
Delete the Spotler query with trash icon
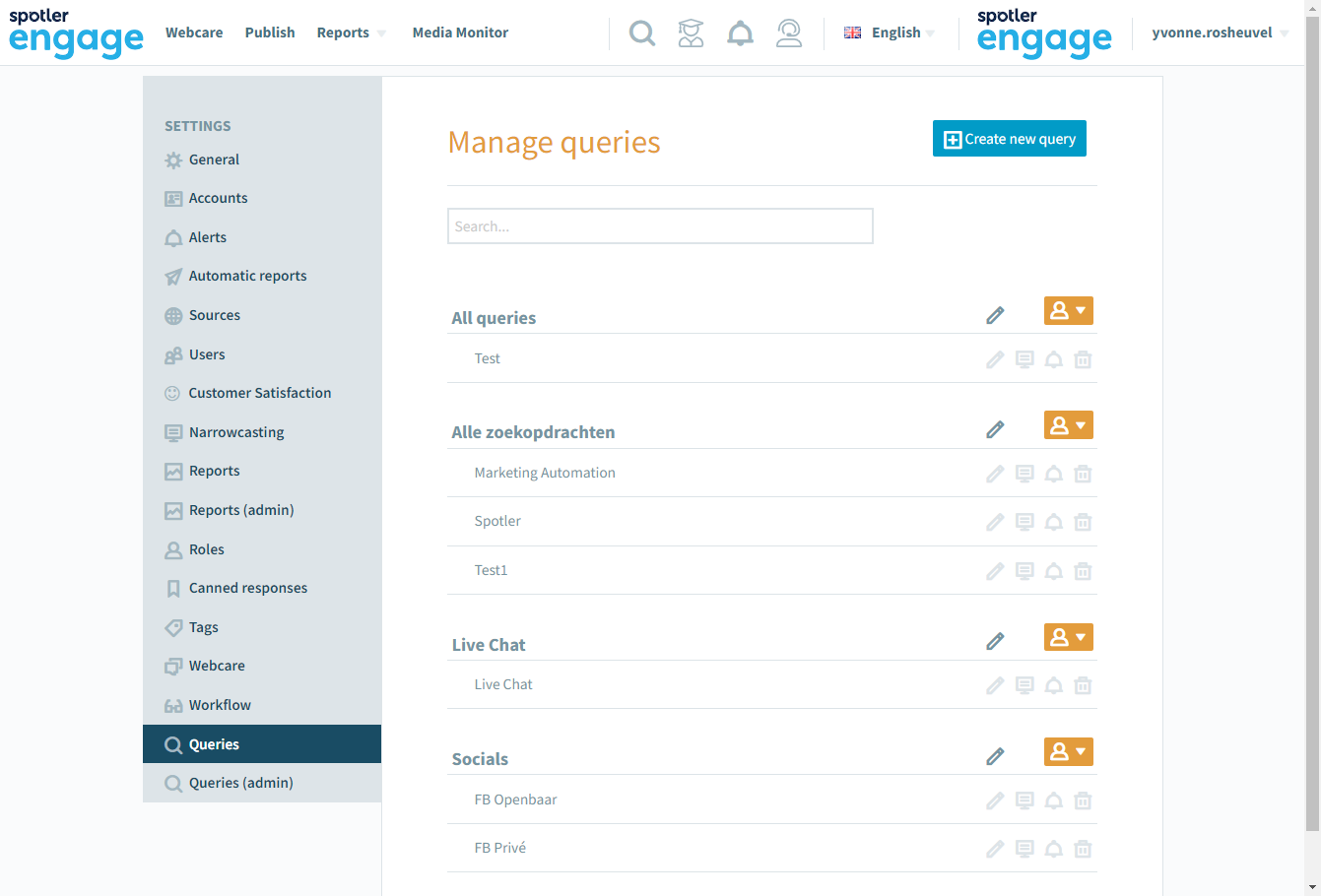click(1083, 522)
